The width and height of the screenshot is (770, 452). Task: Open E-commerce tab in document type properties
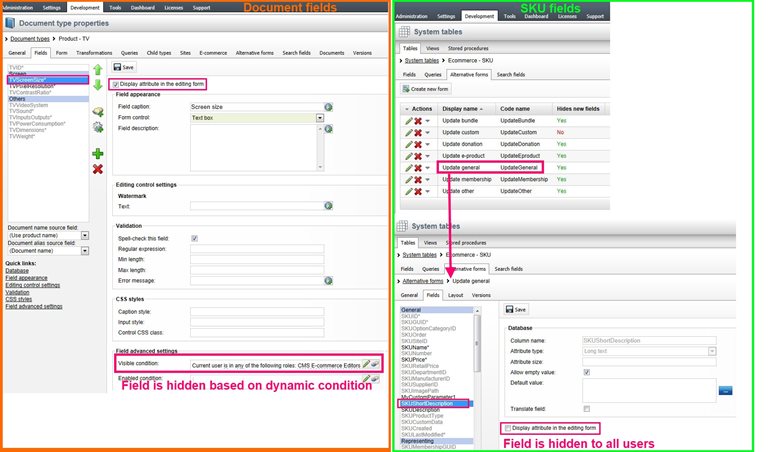[x=213, y=53]
